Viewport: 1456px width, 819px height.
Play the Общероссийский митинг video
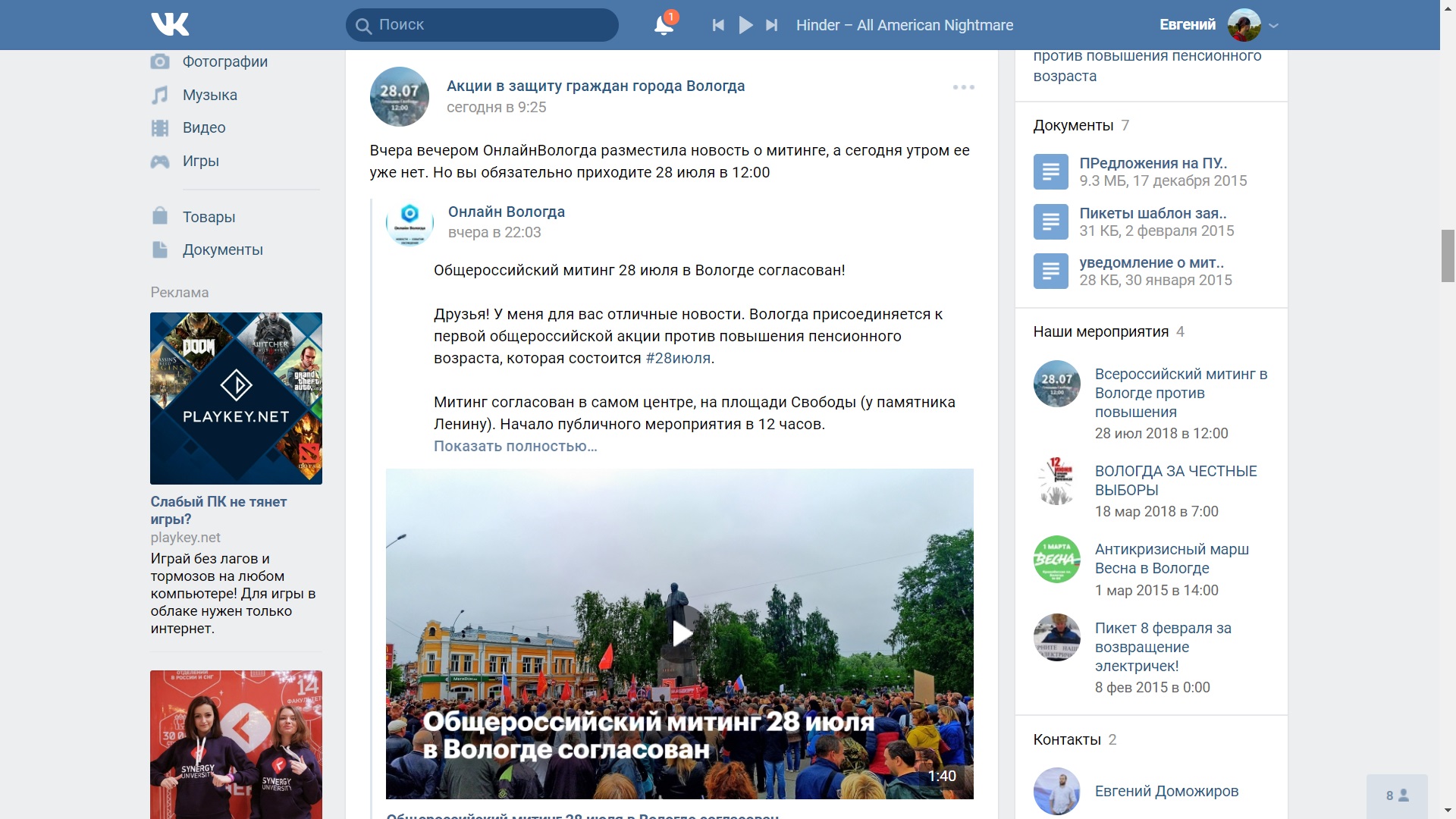click(680, 633)
